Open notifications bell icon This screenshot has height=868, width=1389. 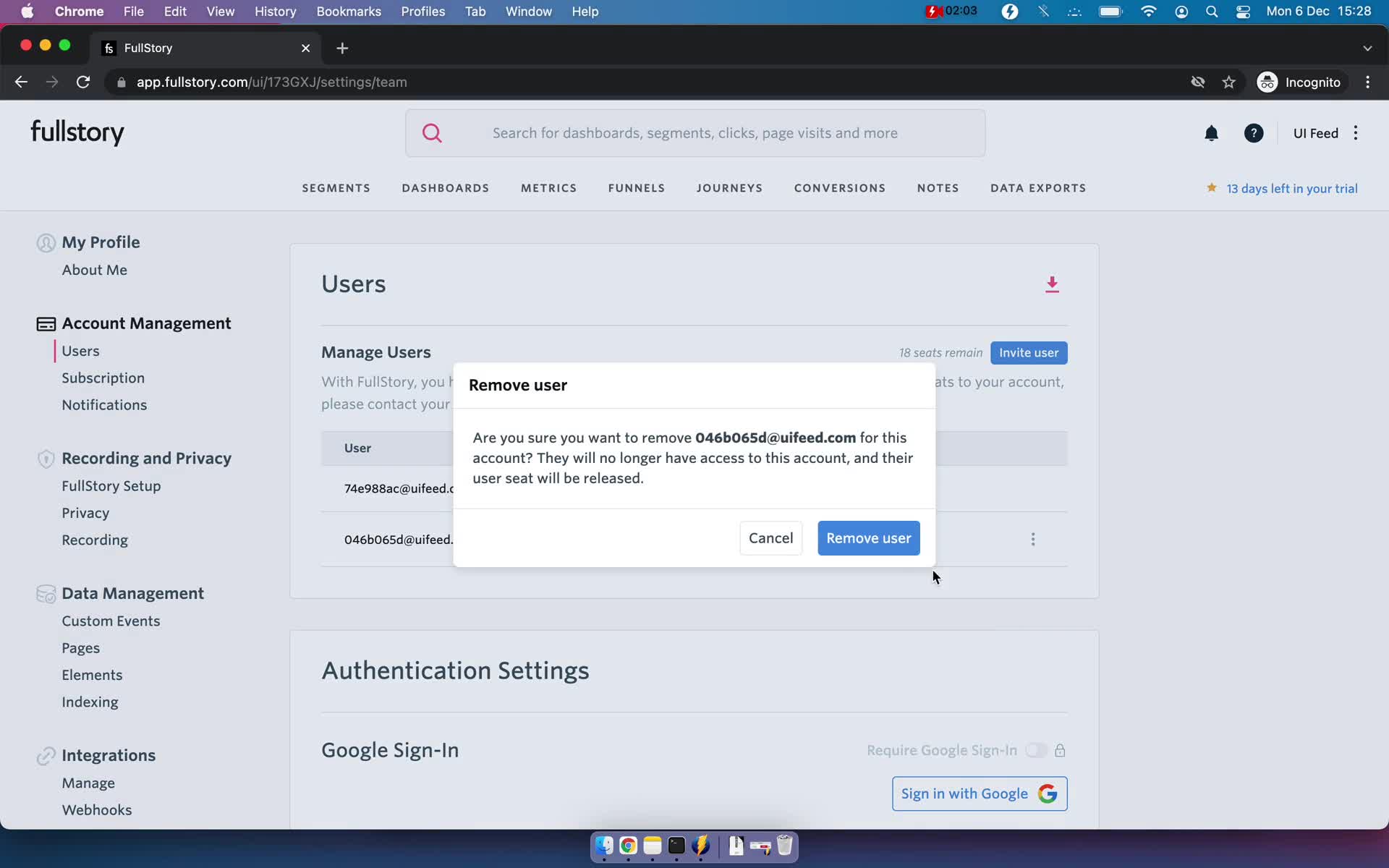tap(1211, 133)
